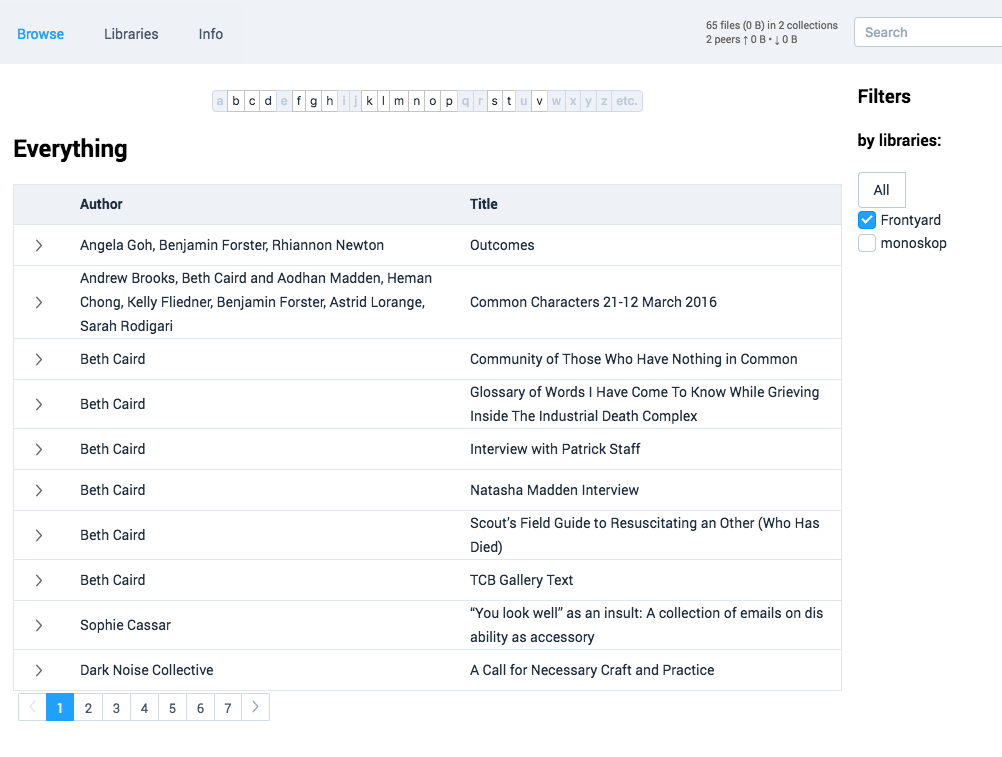Open 'Common Characters 21-12 March 2016' title
1002x757 pixels.
(x=593, y=302)
